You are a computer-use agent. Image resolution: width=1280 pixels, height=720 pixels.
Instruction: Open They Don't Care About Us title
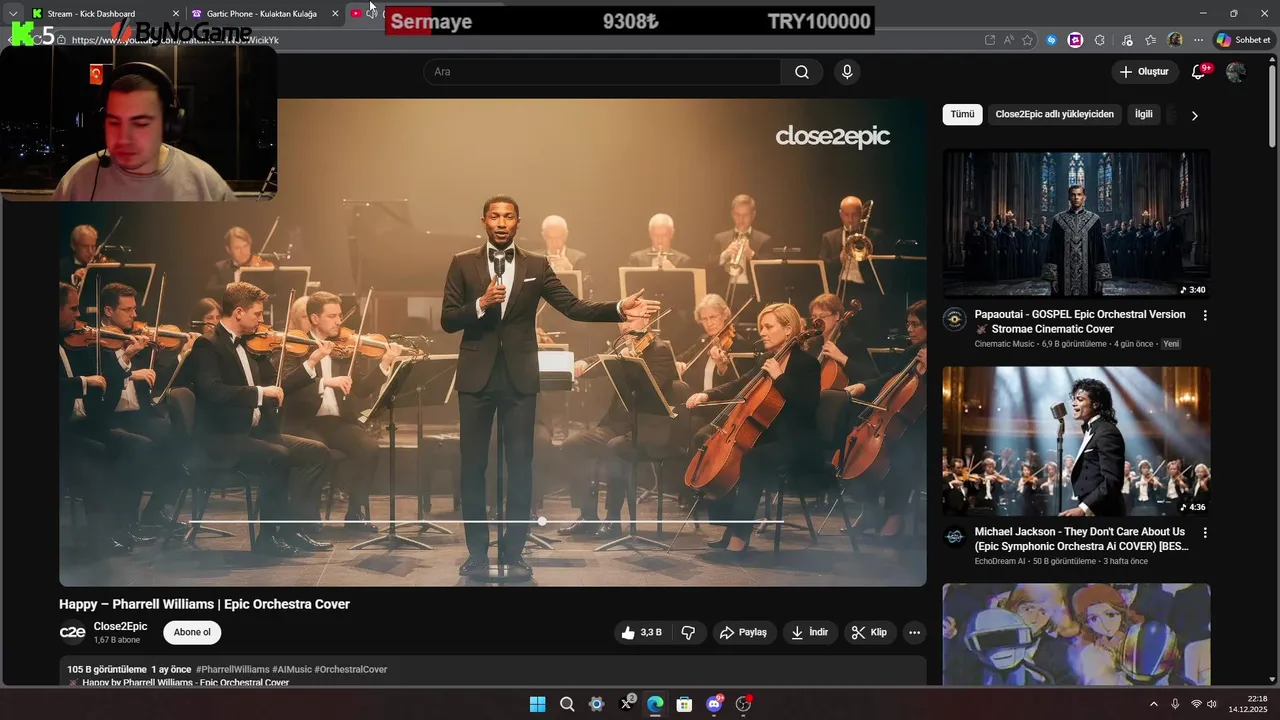click(x=1081, y=539)
